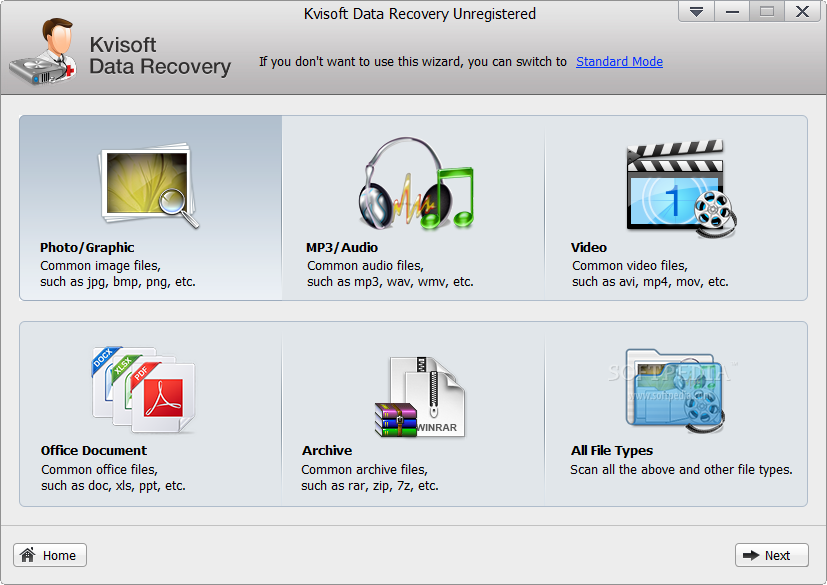Viewport: 827px width, 585px height.
Task: Select the Office Document files icon
Action: click(143, 390)
